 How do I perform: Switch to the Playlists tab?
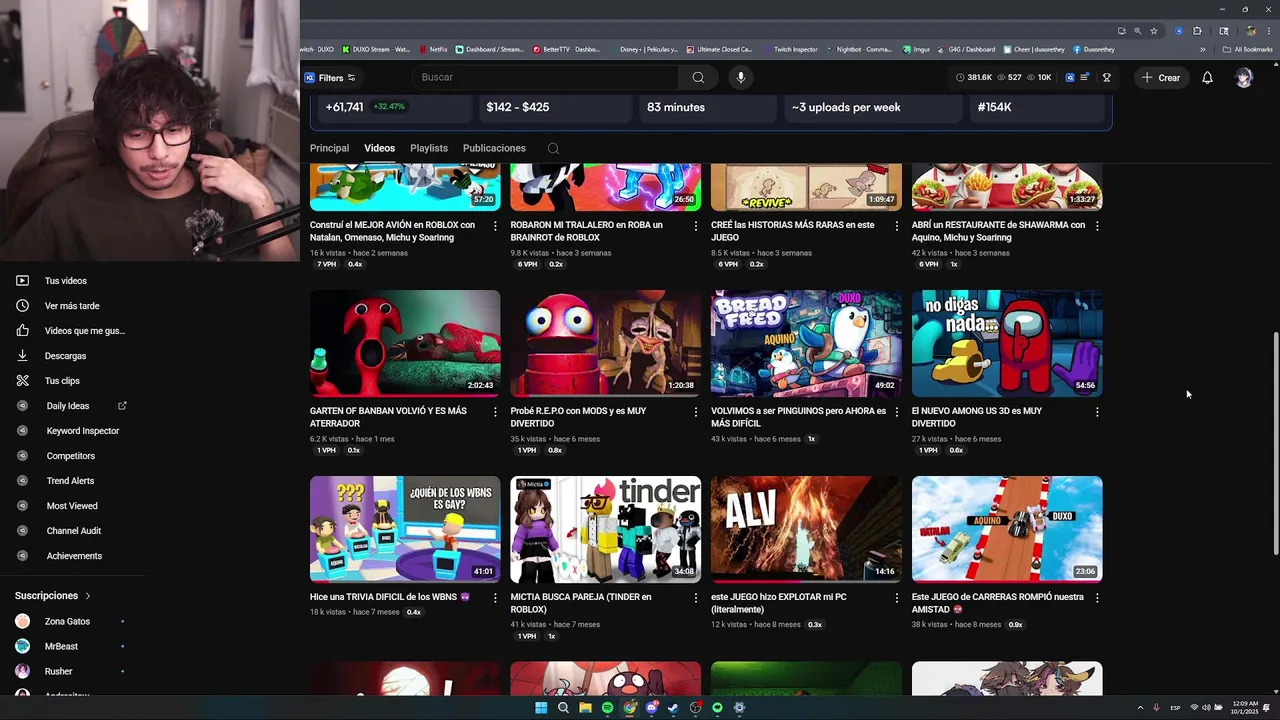pos(429,148)
